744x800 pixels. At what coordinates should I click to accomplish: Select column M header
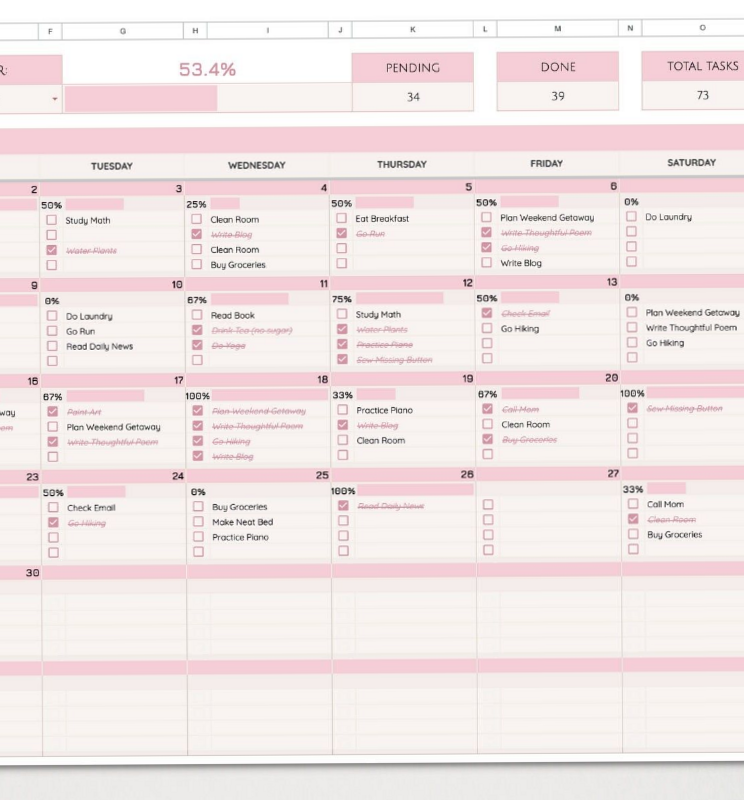click(x=557, y=29)
